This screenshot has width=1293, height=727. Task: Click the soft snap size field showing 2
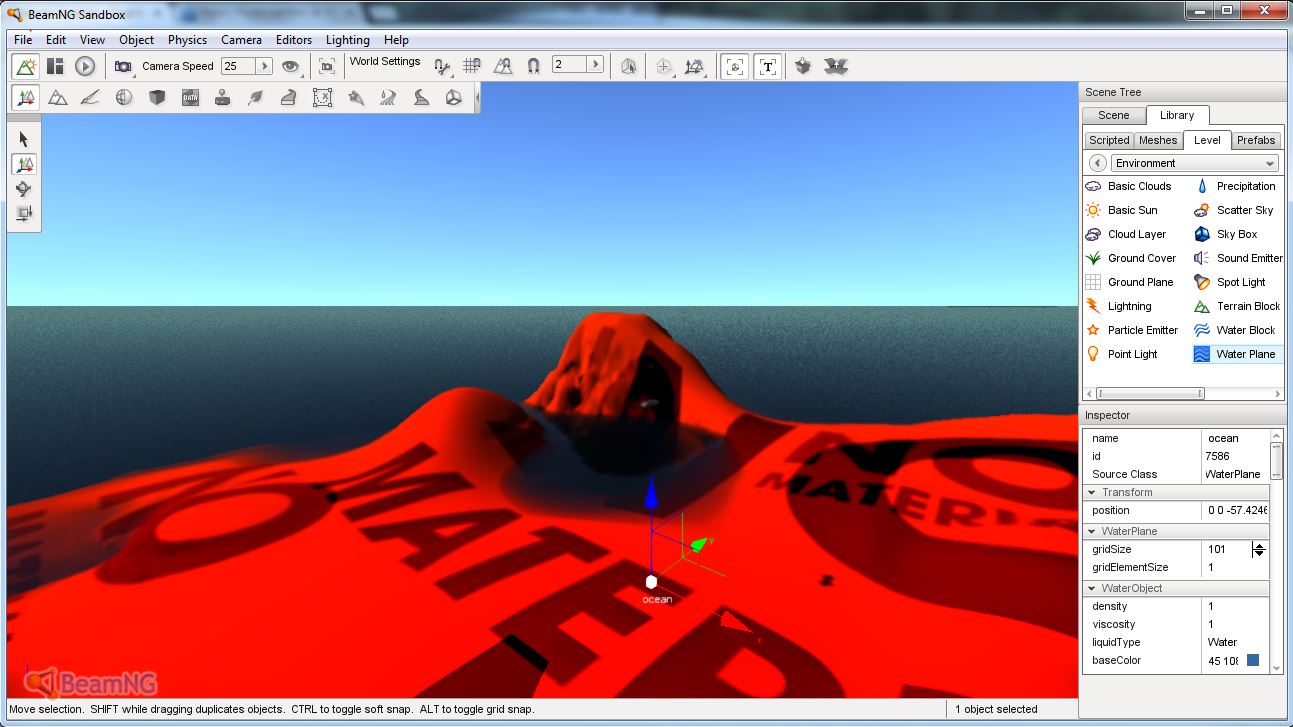569,65
